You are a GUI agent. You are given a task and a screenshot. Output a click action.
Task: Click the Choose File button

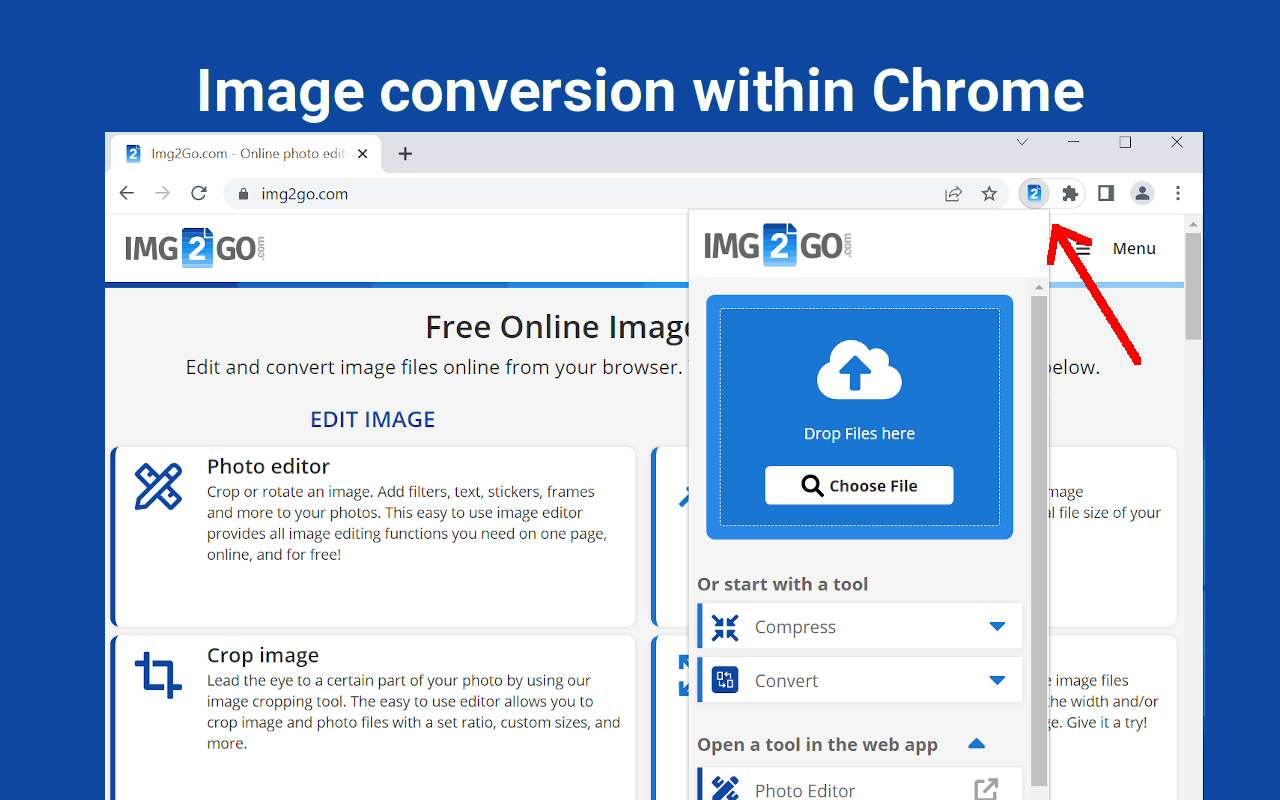(x=859, y=486)
